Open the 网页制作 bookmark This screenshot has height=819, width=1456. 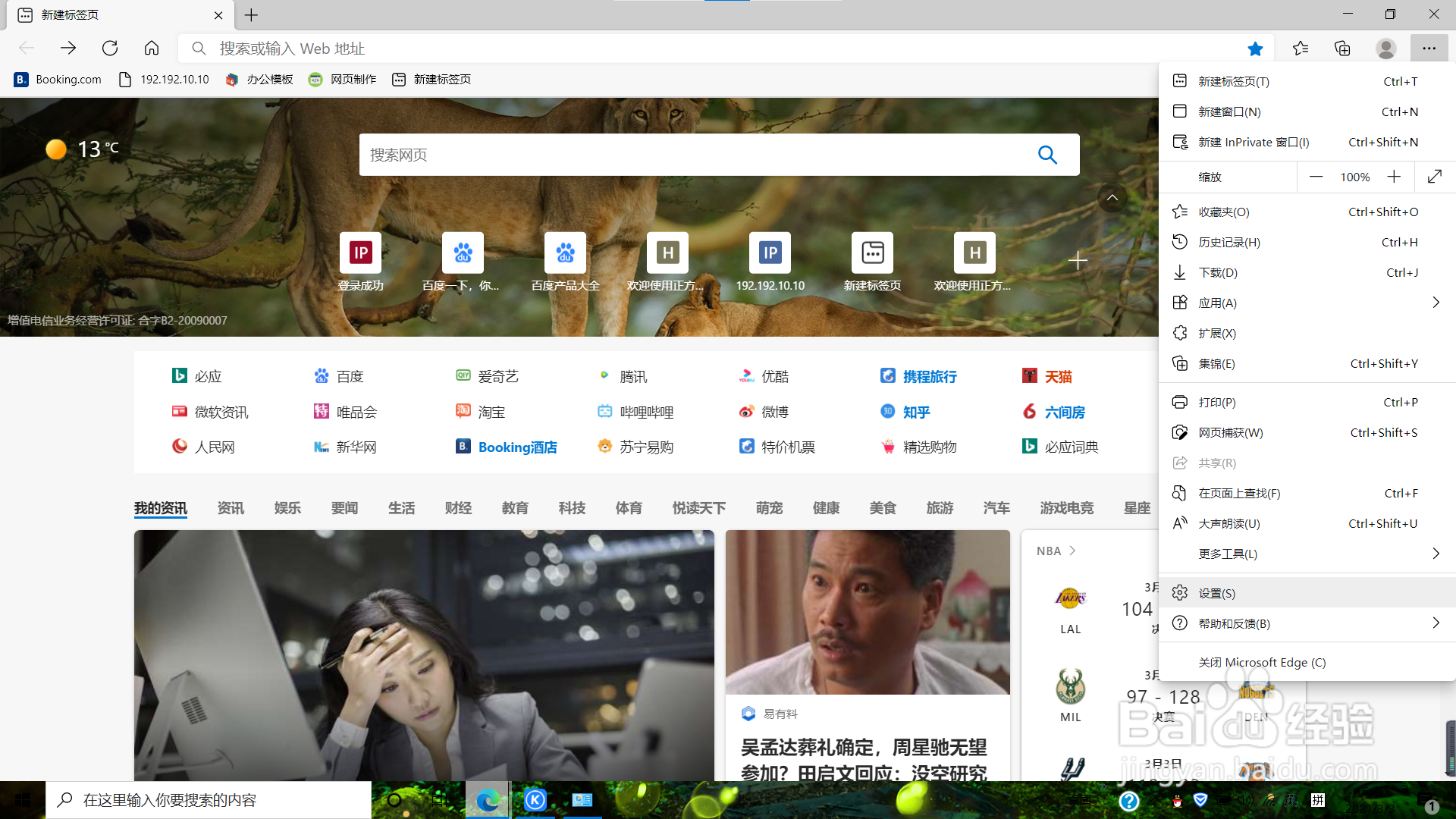[x=343, y=79]
